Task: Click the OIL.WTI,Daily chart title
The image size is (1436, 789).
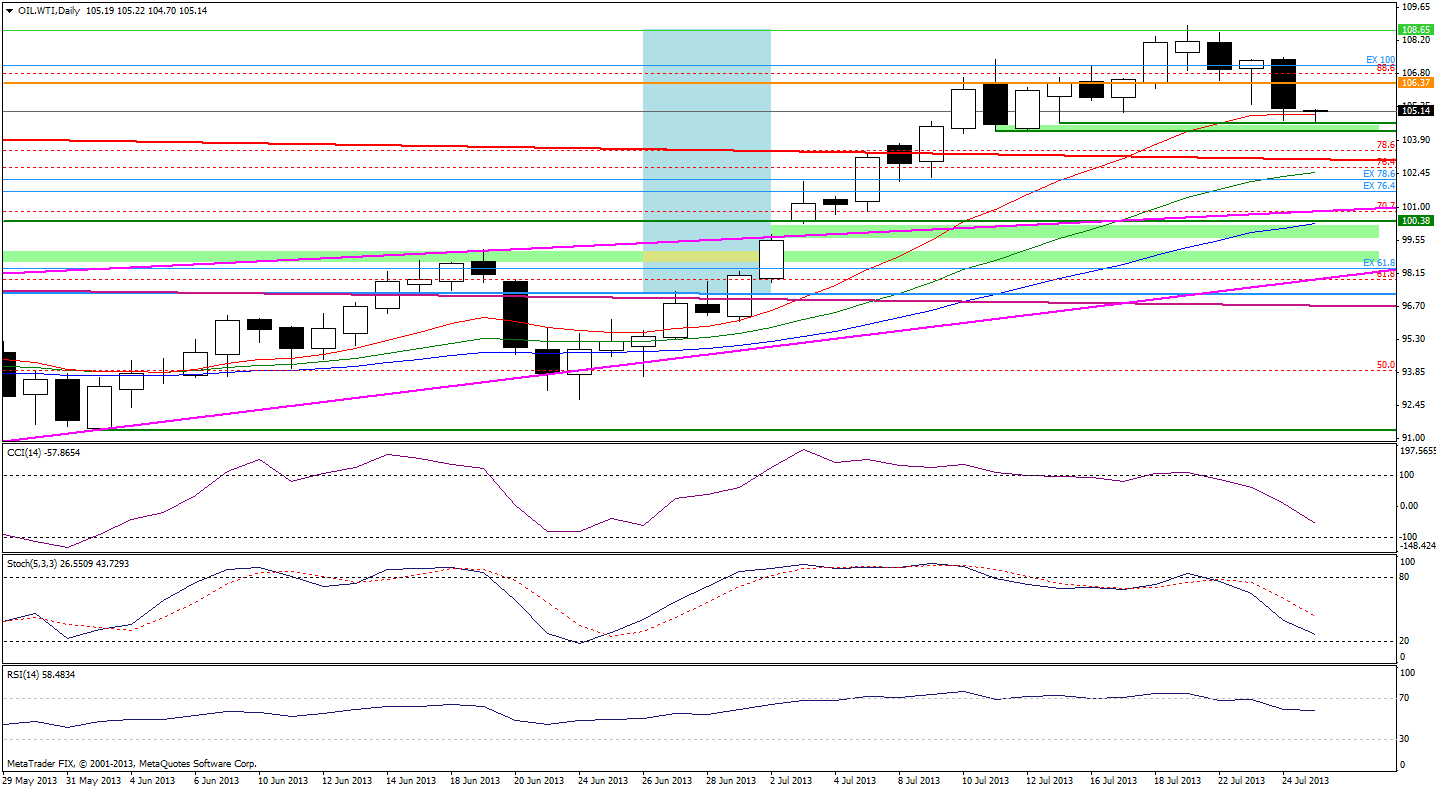Action: 49,10
